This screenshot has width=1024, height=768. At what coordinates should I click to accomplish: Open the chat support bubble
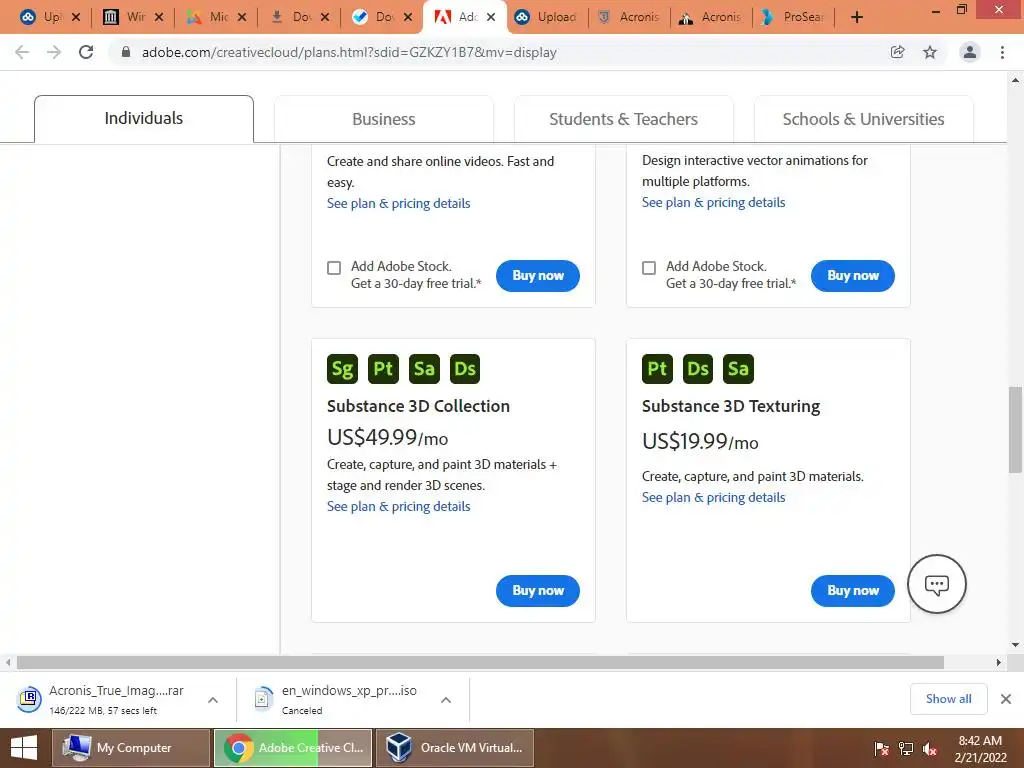[936, 584]
